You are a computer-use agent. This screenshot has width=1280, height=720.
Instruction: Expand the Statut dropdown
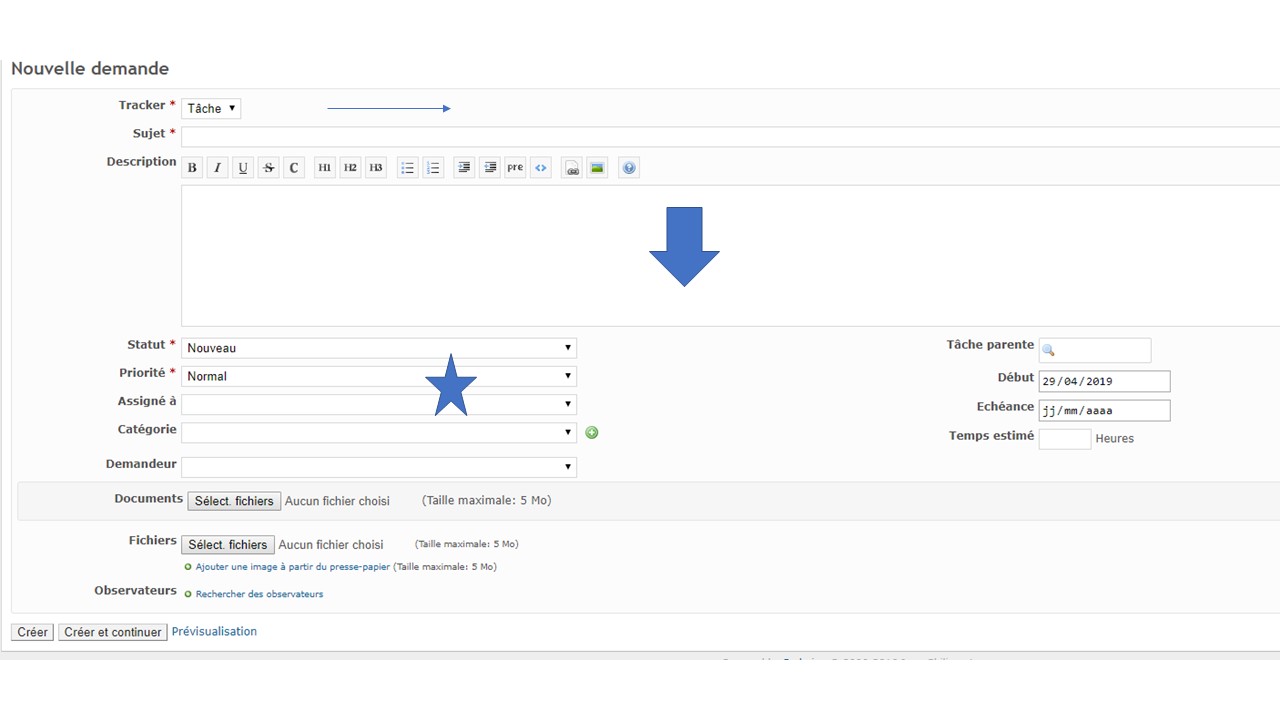coord(378,348)
